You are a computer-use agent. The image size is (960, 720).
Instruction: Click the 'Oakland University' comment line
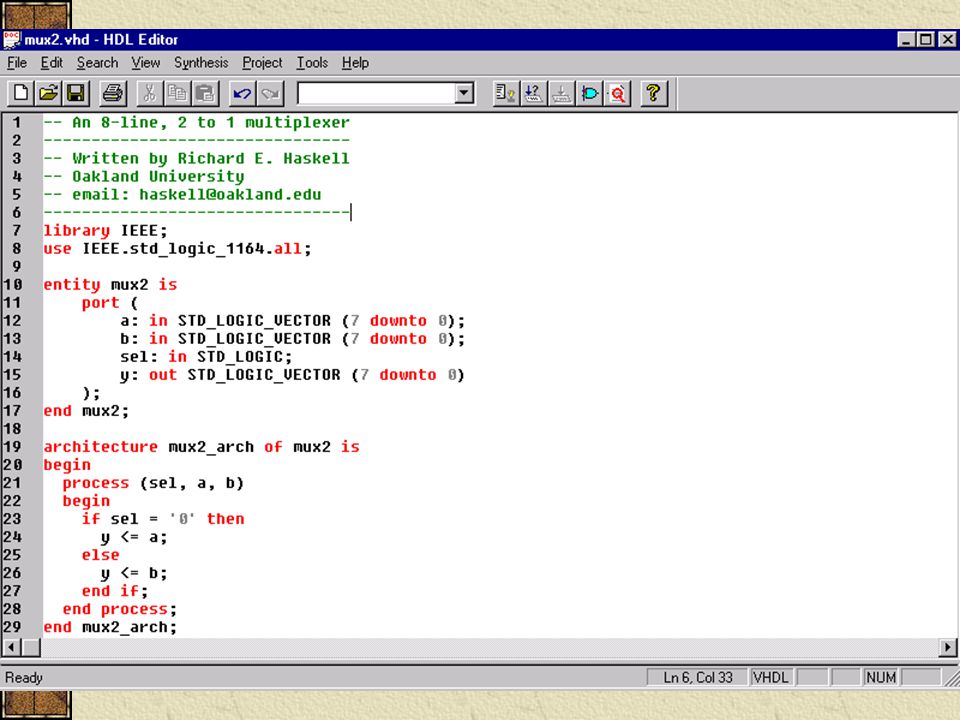click(x=158, y=176)
